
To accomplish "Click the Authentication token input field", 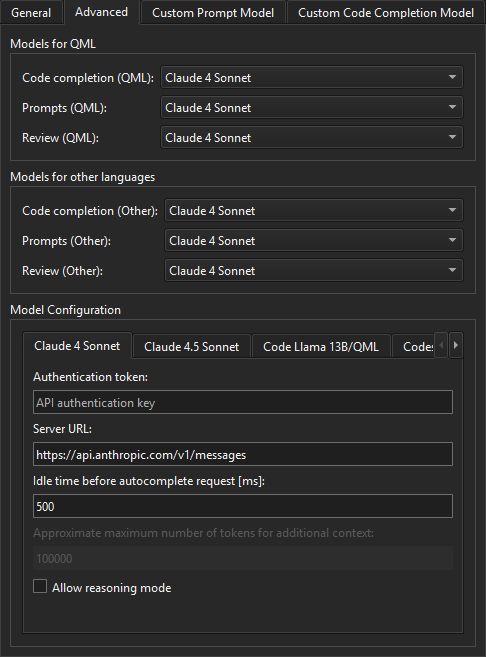I will (243, 402).
